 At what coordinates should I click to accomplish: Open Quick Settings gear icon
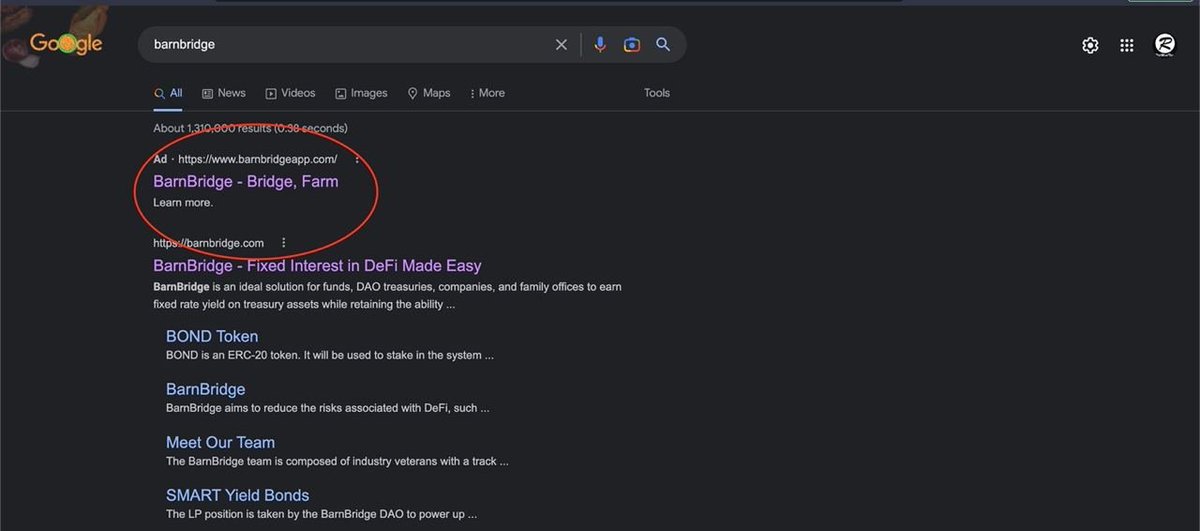[1090, 45]
